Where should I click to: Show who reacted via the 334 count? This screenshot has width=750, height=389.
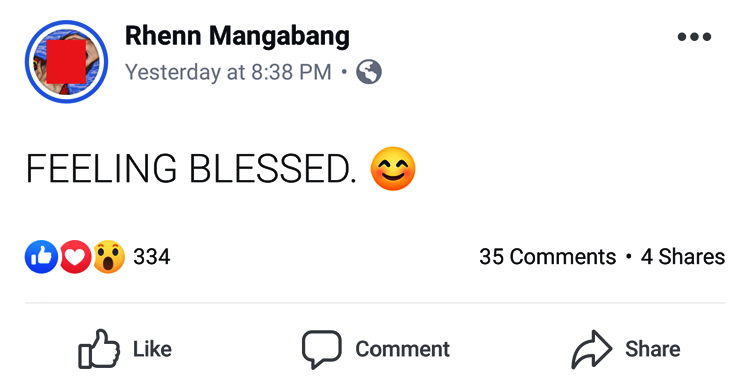[152, 257]
